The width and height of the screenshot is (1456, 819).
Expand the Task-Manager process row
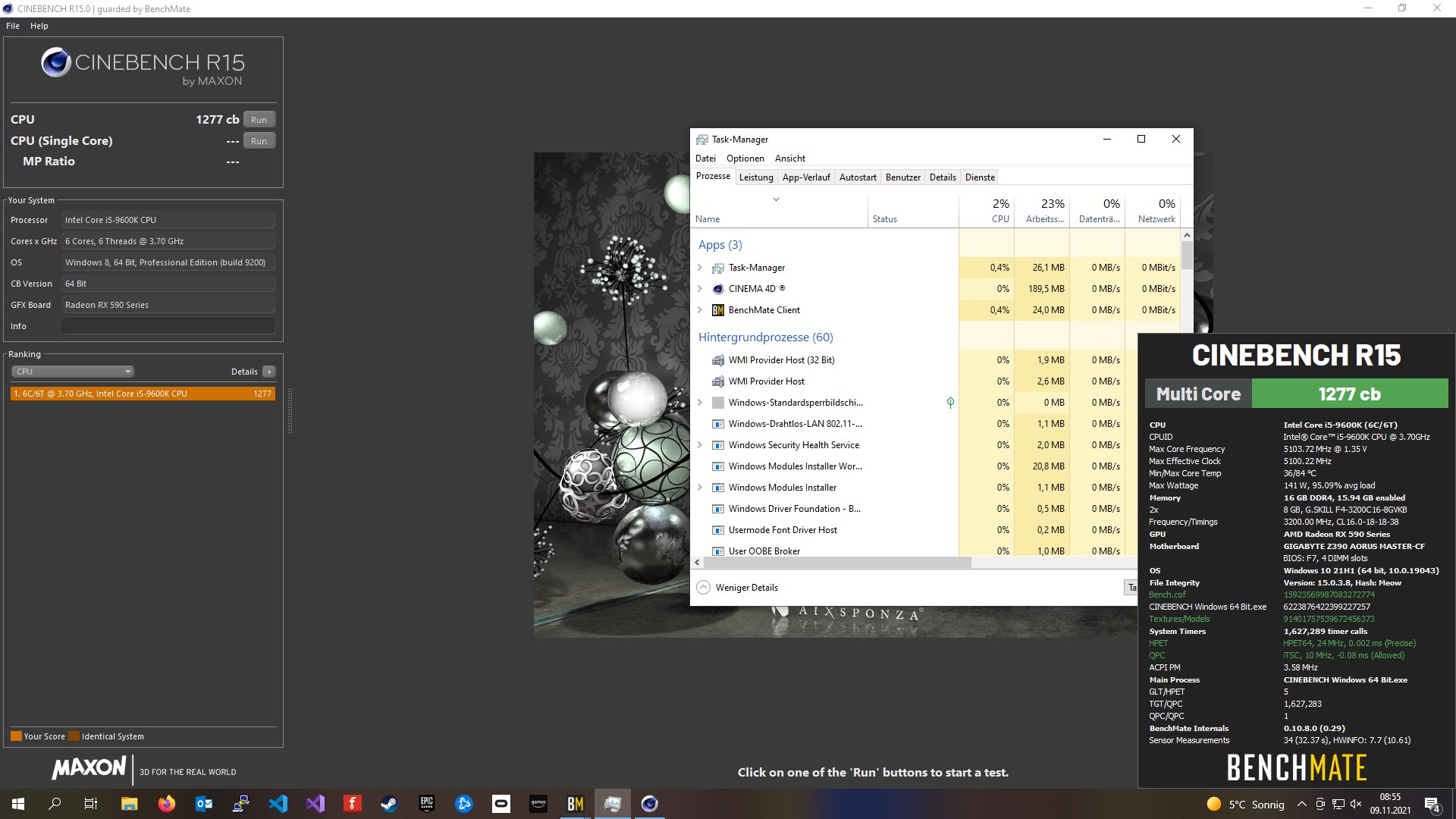click(700, 268)
